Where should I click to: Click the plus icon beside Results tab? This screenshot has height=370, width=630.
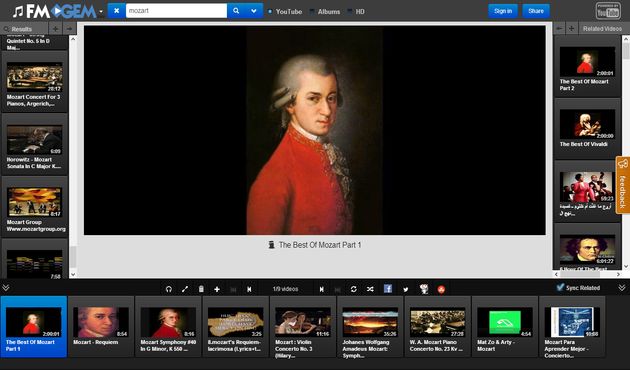(x=55, y=29)
